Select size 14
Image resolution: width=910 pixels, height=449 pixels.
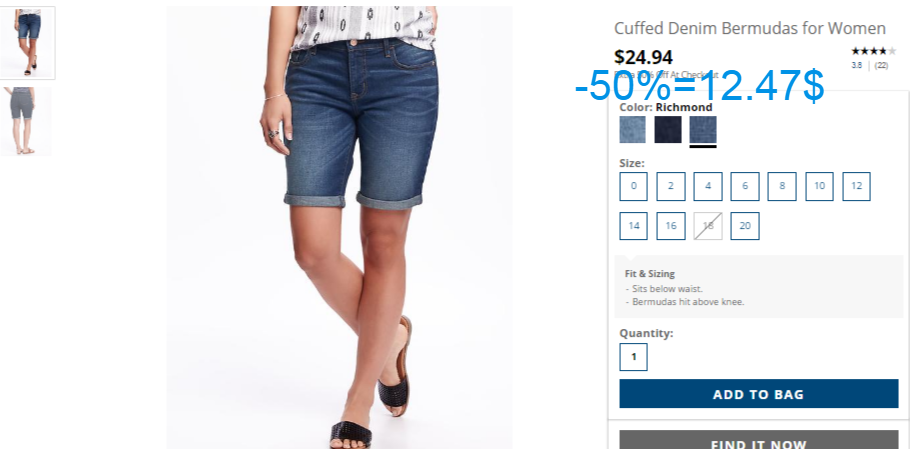[x=633, y=226]
